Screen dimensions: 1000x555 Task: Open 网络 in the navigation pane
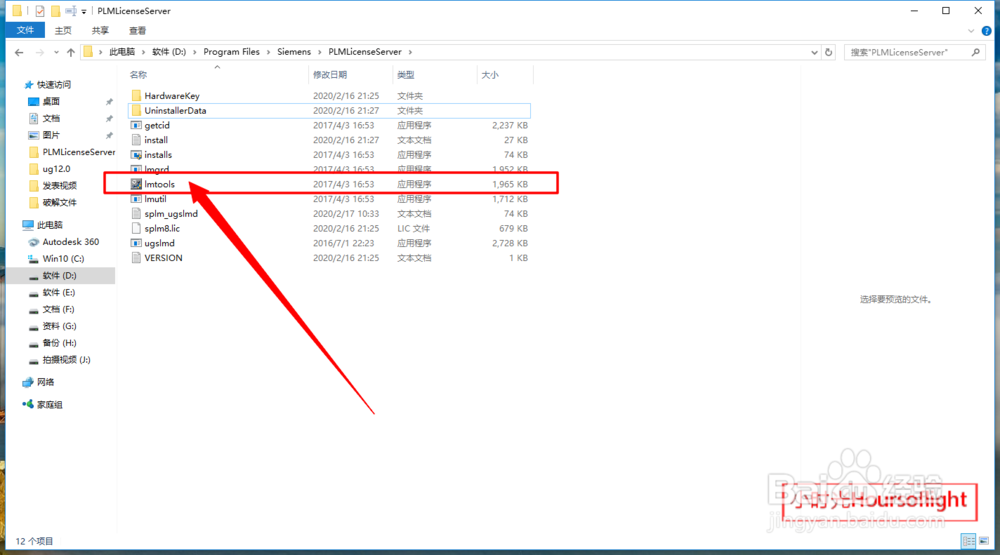pyautogui.click(x=45, y=382)
